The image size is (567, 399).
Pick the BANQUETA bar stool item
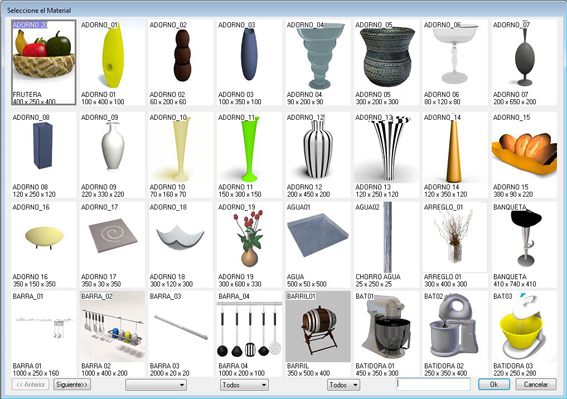524,245
